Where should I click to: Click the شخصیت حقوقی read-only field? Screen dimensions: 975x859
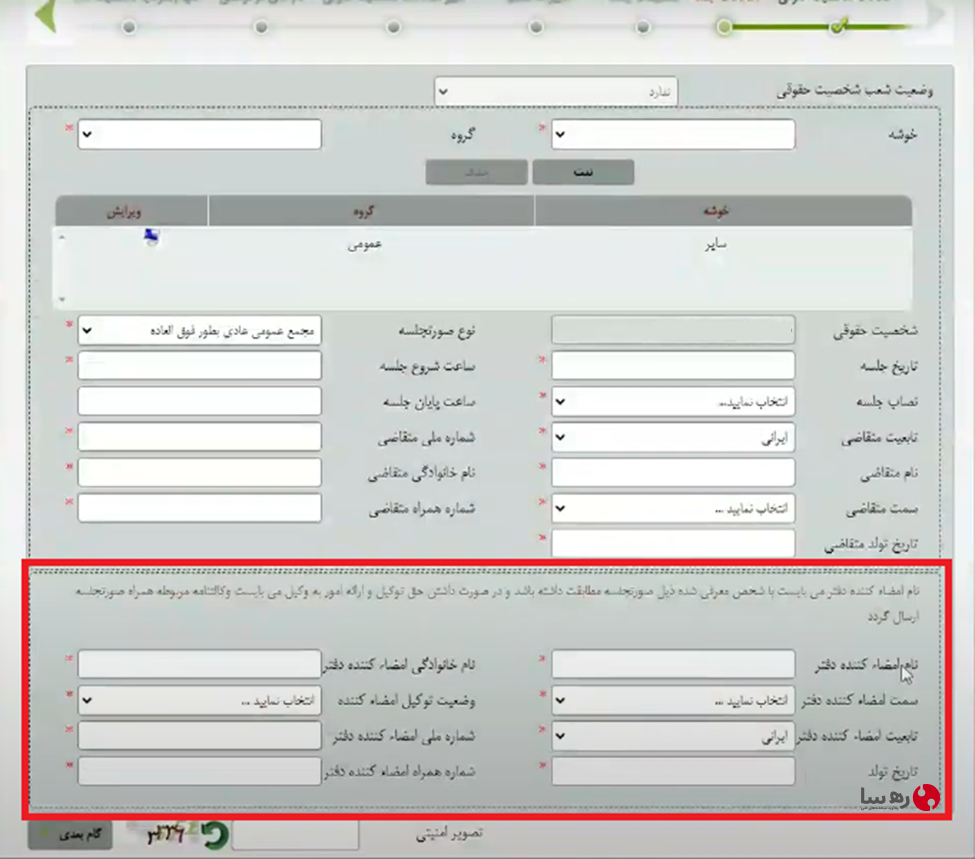tap(673, 330)
